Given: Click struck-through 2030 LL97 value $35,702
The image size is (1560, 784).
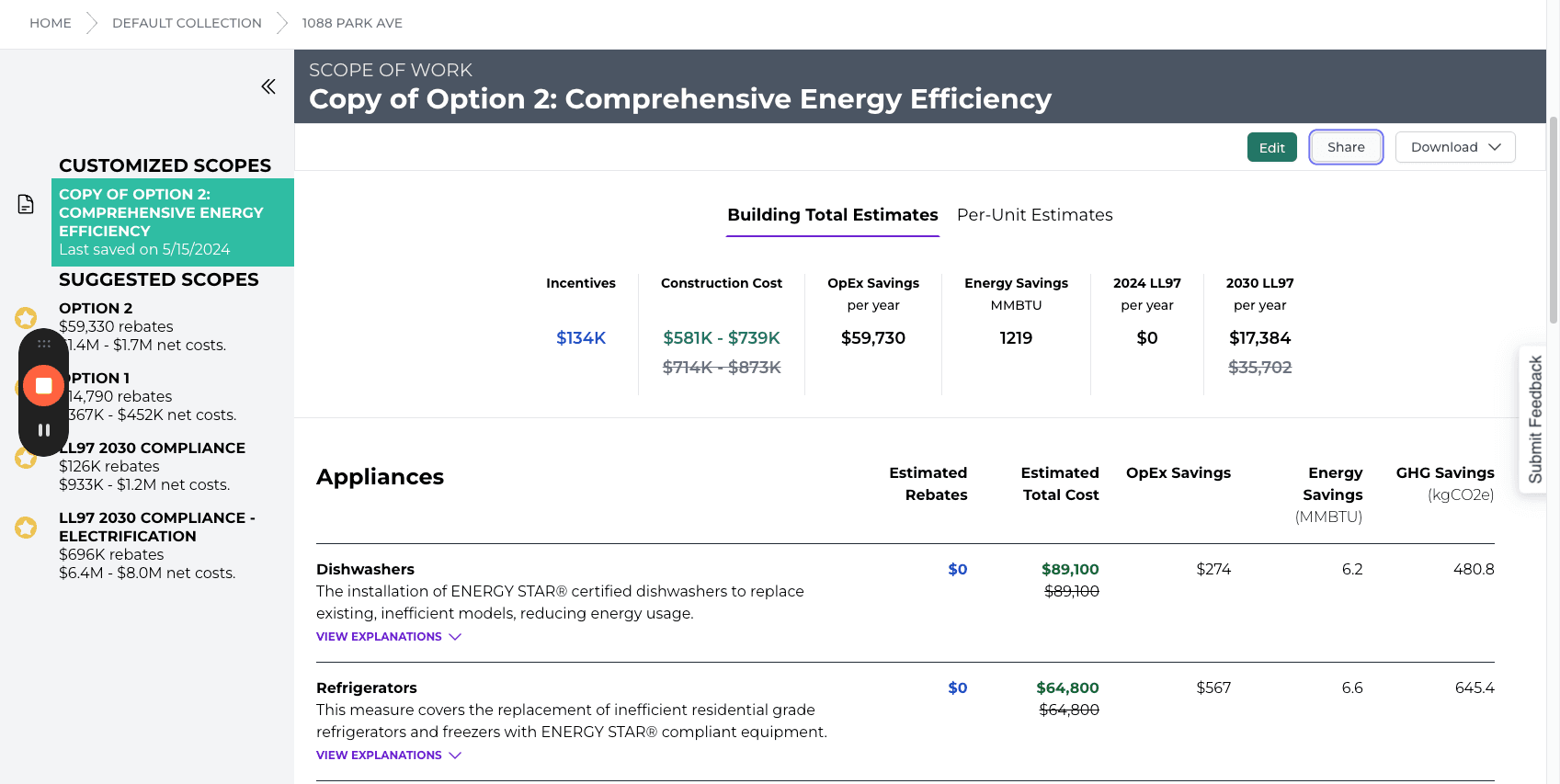Looking at the screenshot, I should point(1259,368).
